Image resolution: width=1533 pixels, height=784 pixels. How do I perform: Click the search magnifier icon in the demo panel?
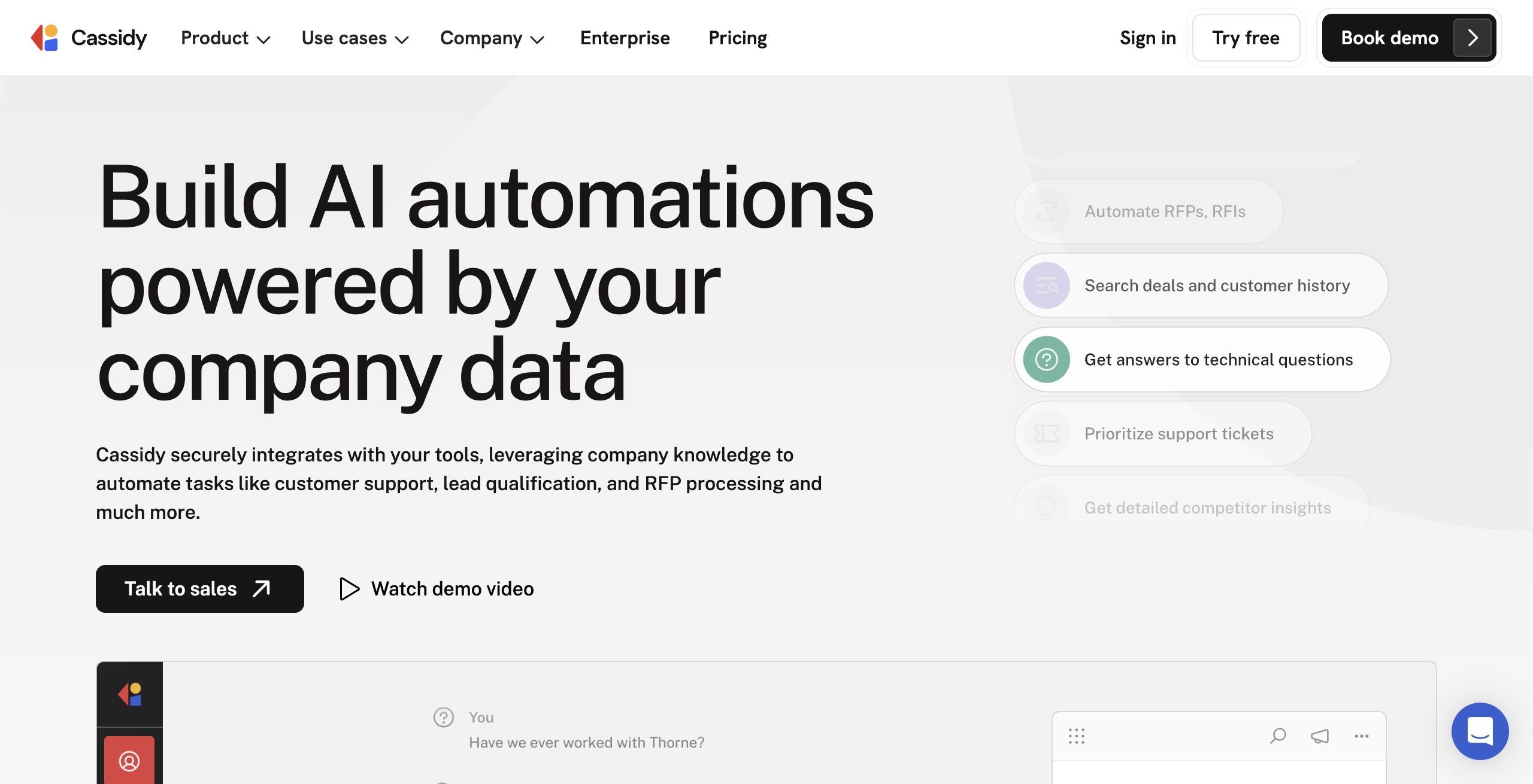(1278, 736)
